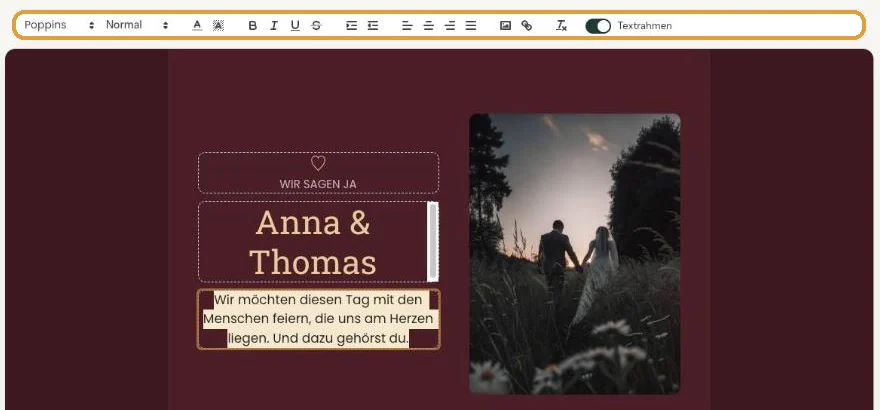Insert an image from the toolbar
This screenshot has height=410, width=880.
505,25
